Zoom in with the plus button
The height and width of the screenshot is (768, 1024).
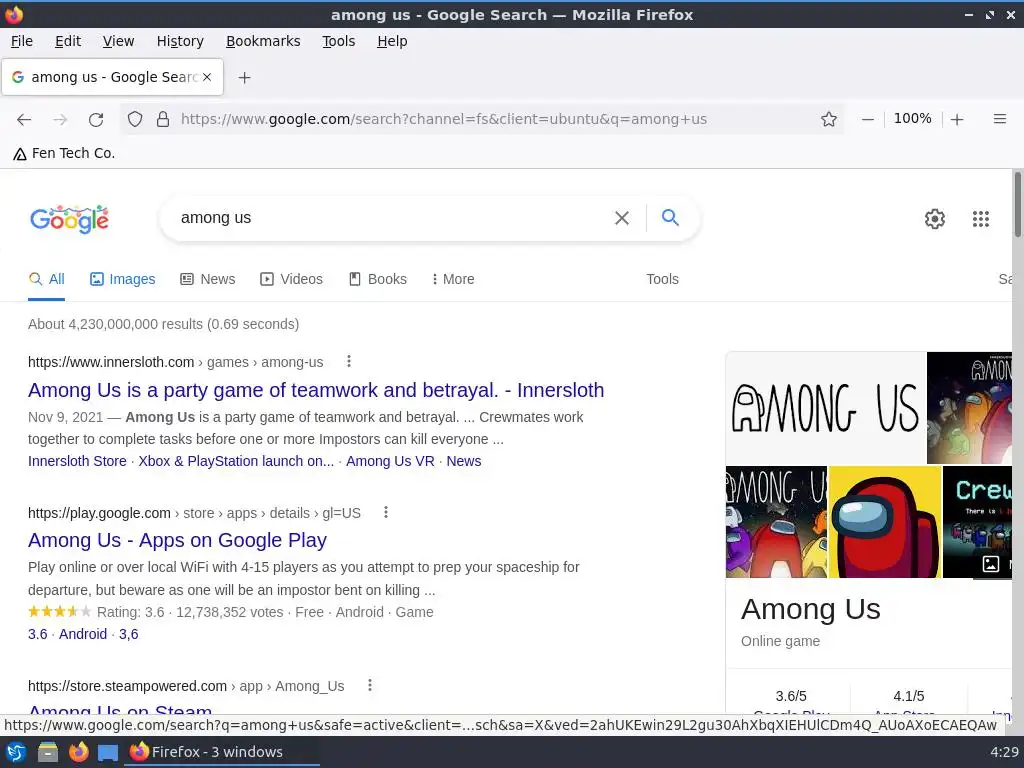click(x=957, y=119)
